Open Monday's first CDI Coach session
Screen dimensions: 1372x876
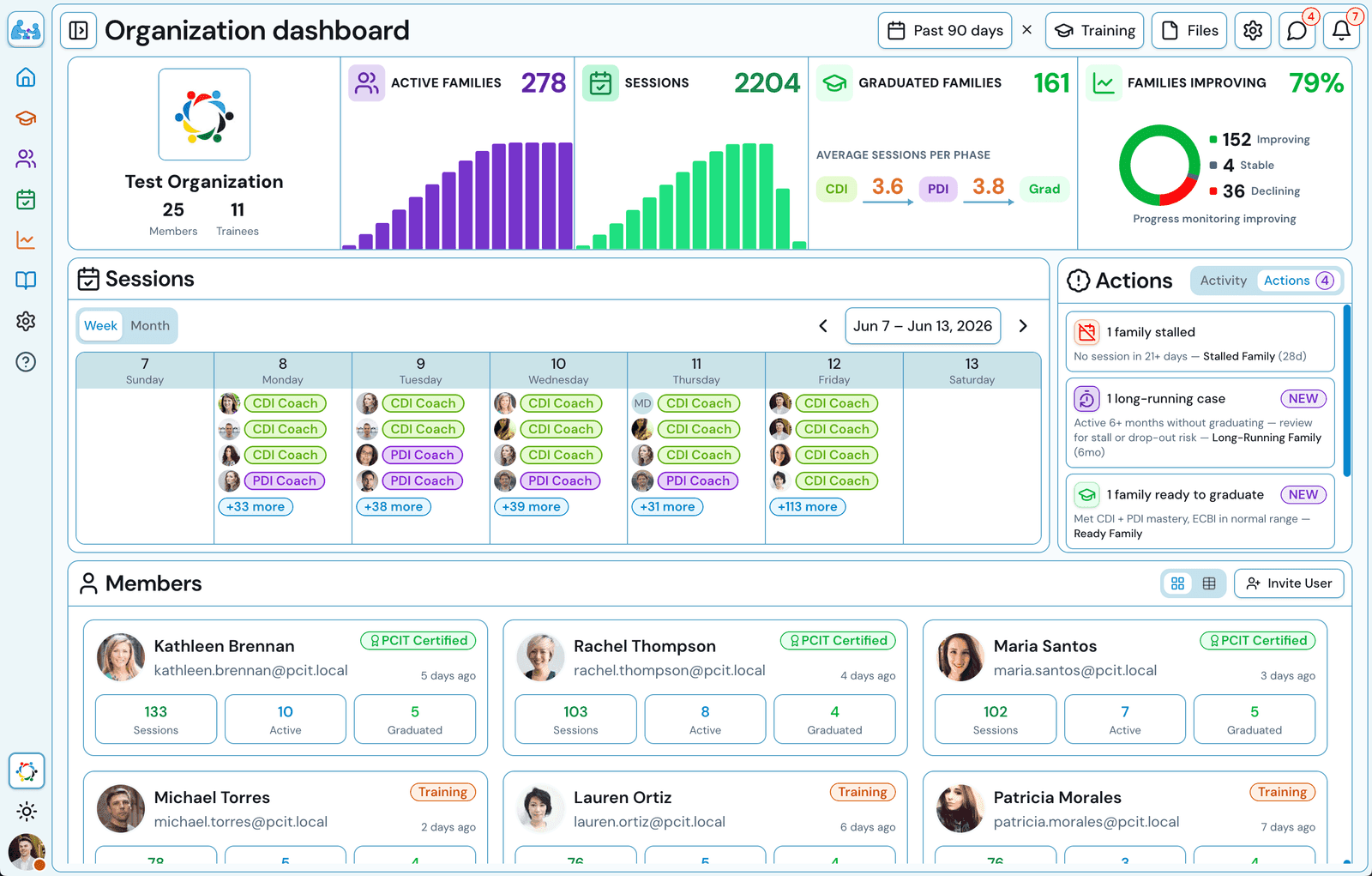click(285, 403)
